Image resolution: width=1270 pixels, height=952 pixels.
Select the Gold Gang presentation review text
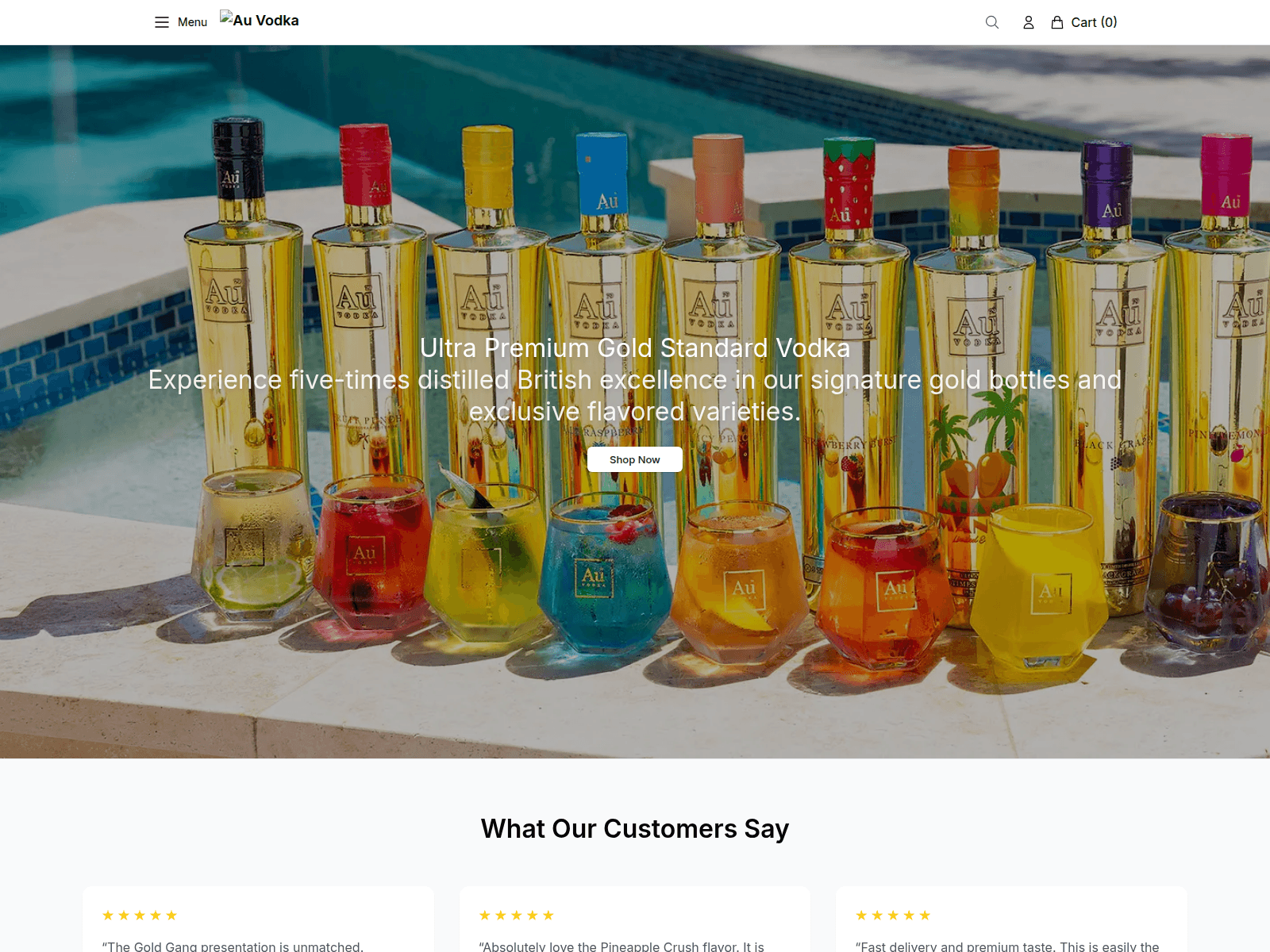tap(233, 946)
